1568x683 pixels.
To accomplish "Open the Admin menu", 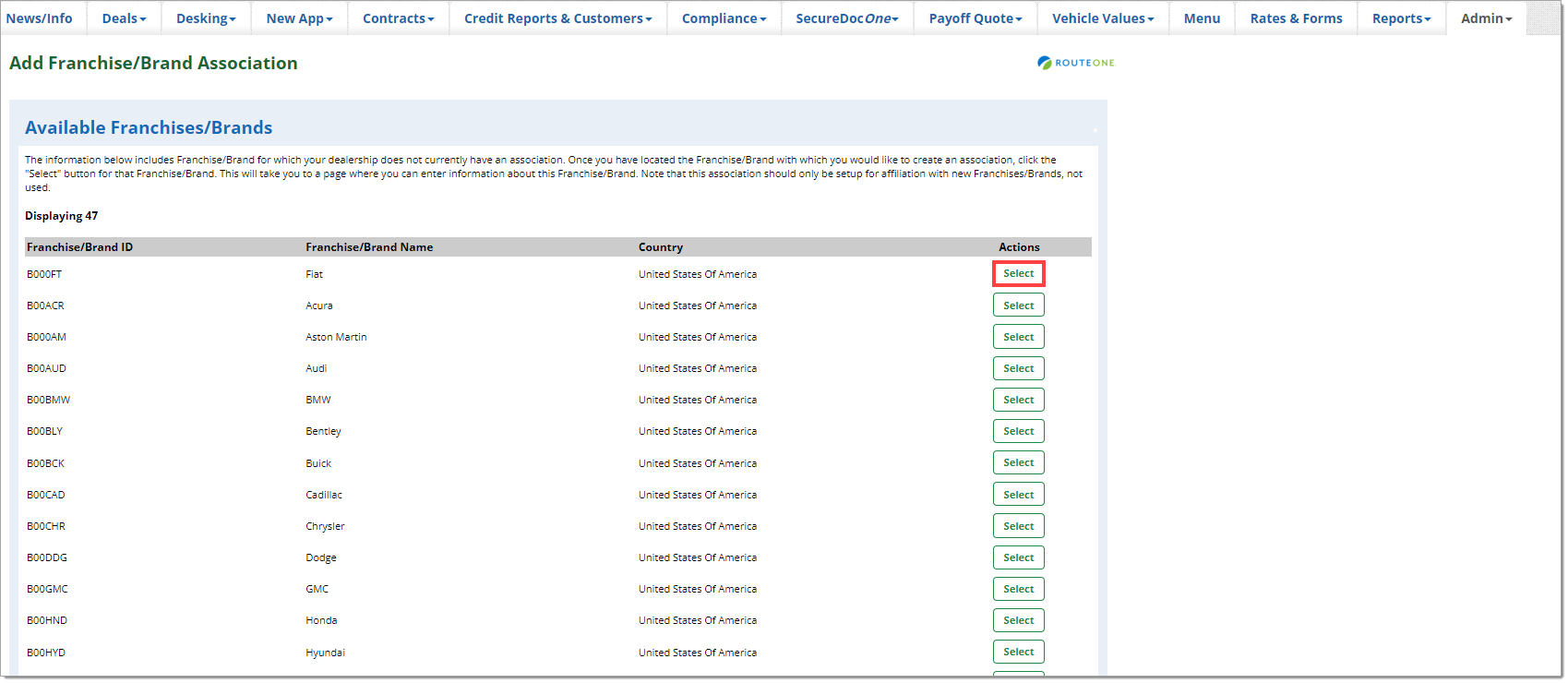I will pyautogui.click(x=1486, y=18).
